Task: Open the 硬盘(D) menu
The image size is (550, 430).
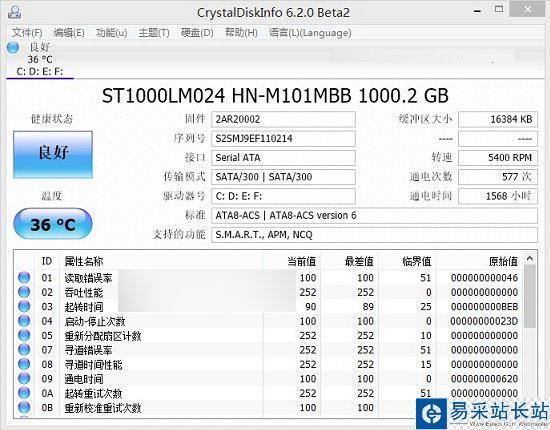Action: [197, 33]
